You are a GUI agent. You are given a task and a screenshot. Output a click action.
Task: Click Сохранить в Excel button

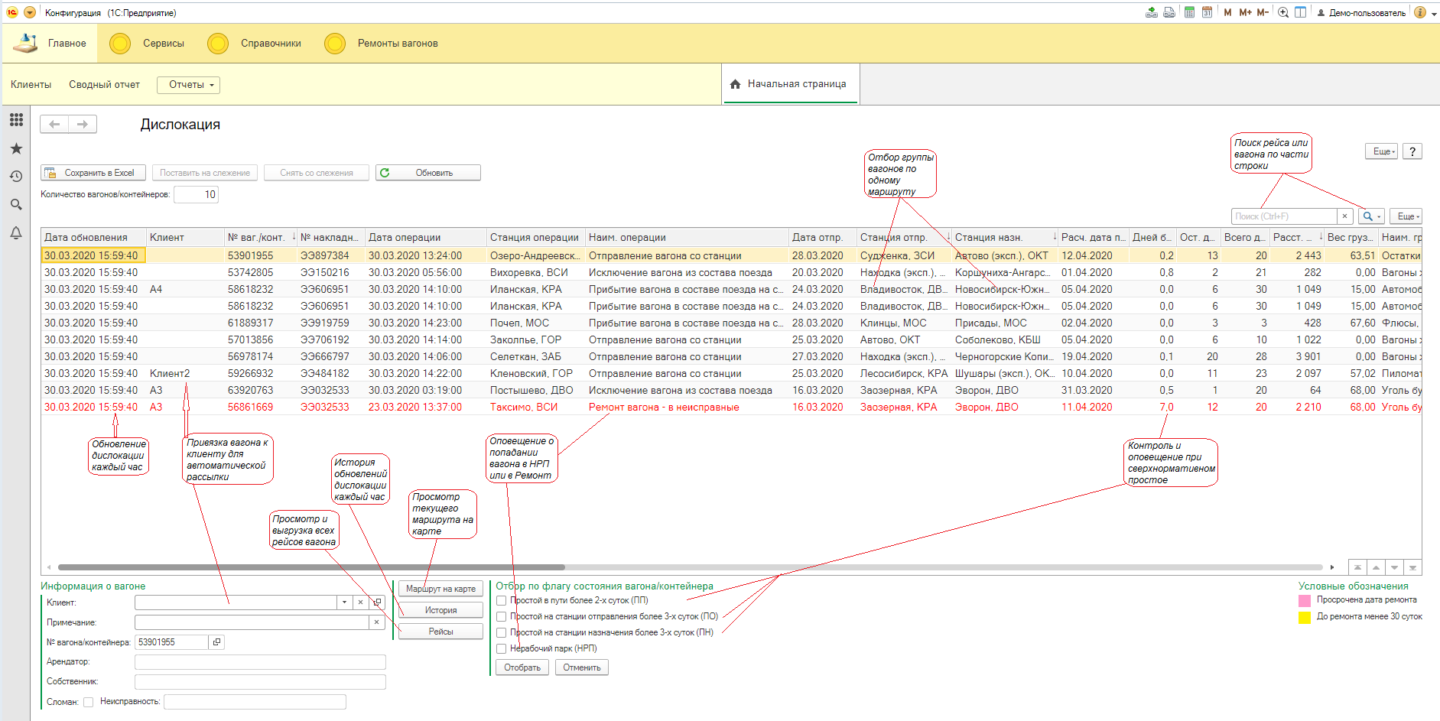pyautogui.click(x=94, y=172)
